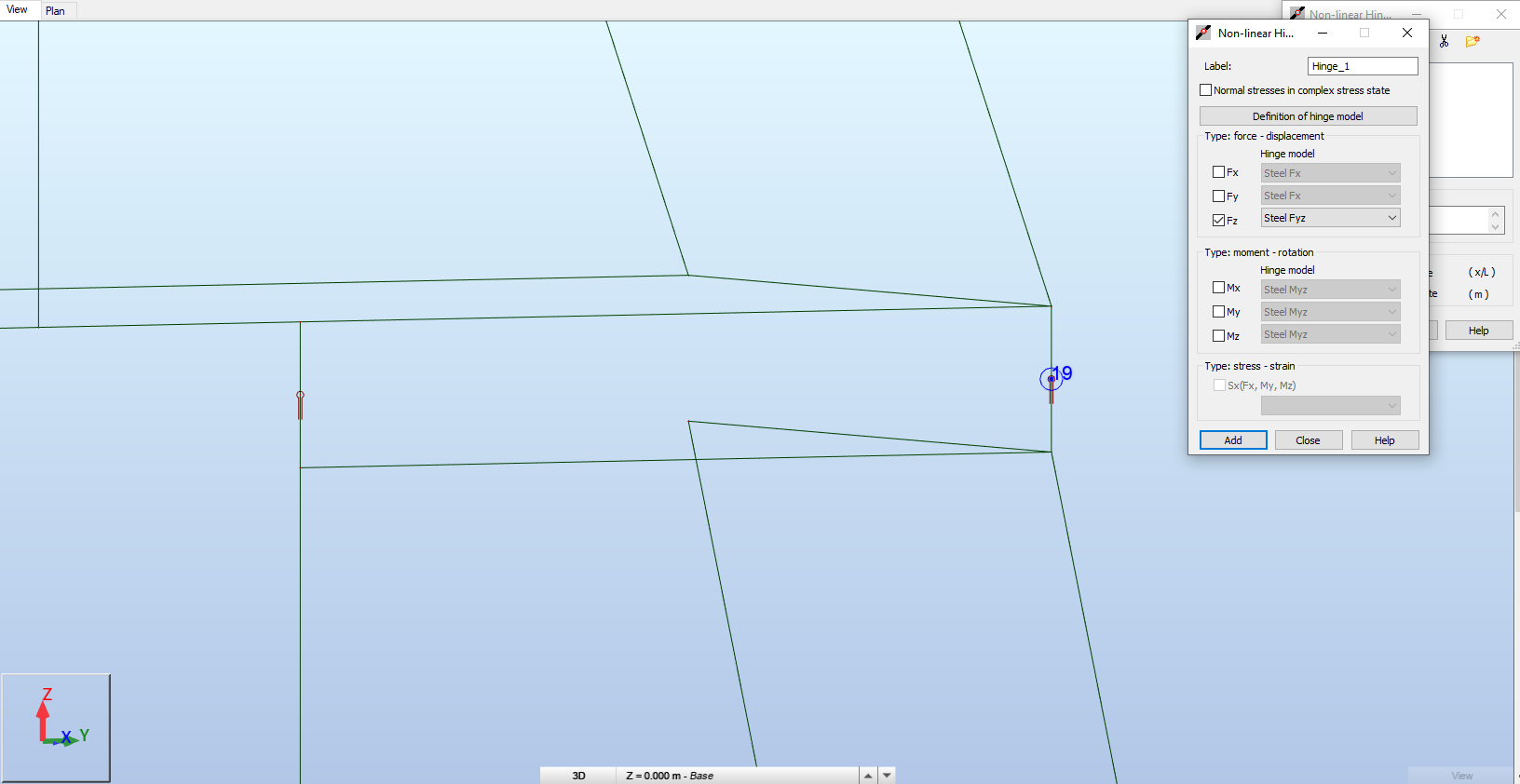Viewport: 1520px width, 784px height.
Task: Click Help in the hinge definition dialog
Action: pyautogui.click(x=1384, y=440)
